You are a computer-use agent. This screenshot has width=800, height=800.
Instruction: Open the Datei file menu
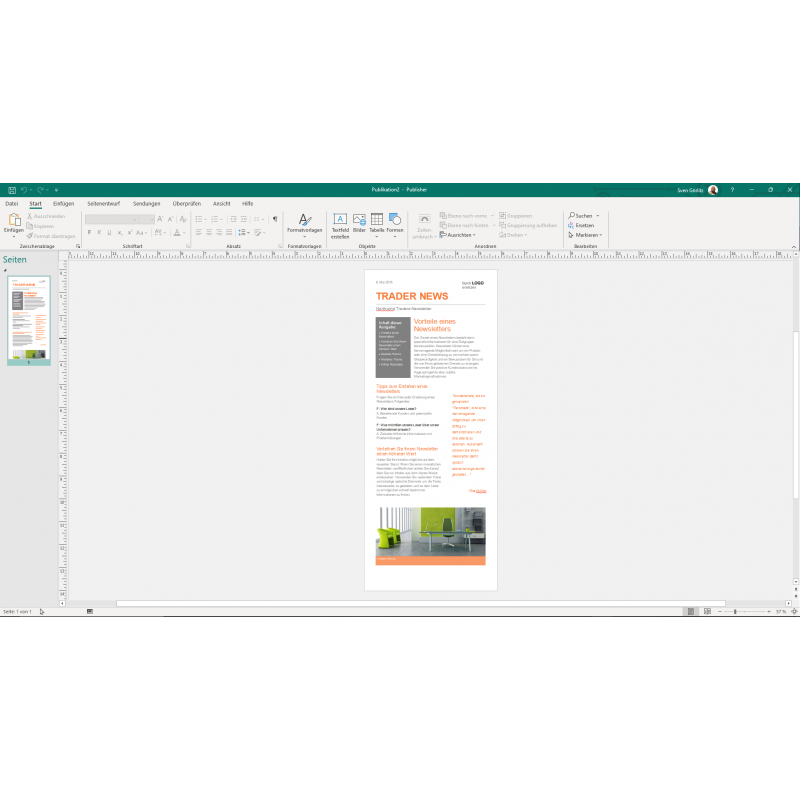12,203
